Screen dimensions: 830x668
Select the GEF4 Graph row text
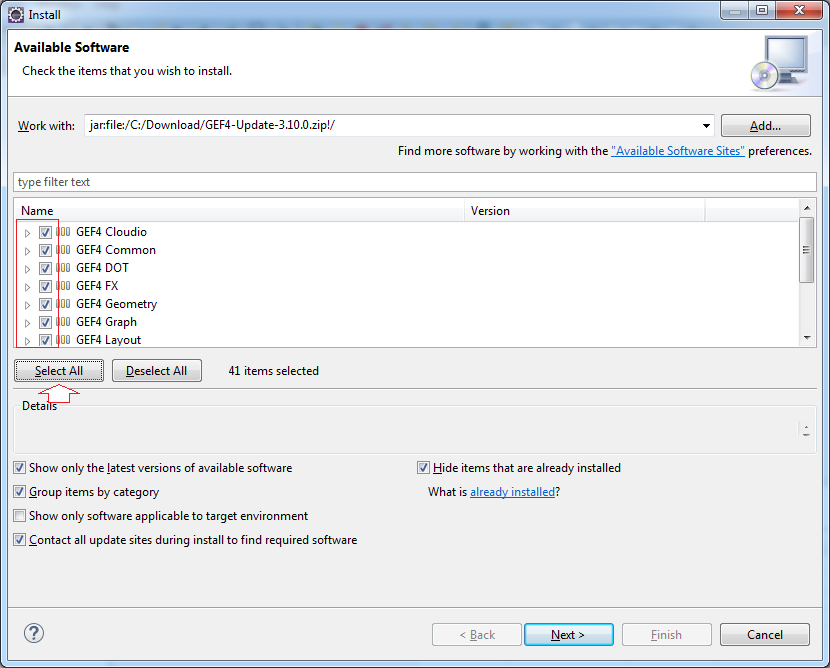[x=106, y=322]
